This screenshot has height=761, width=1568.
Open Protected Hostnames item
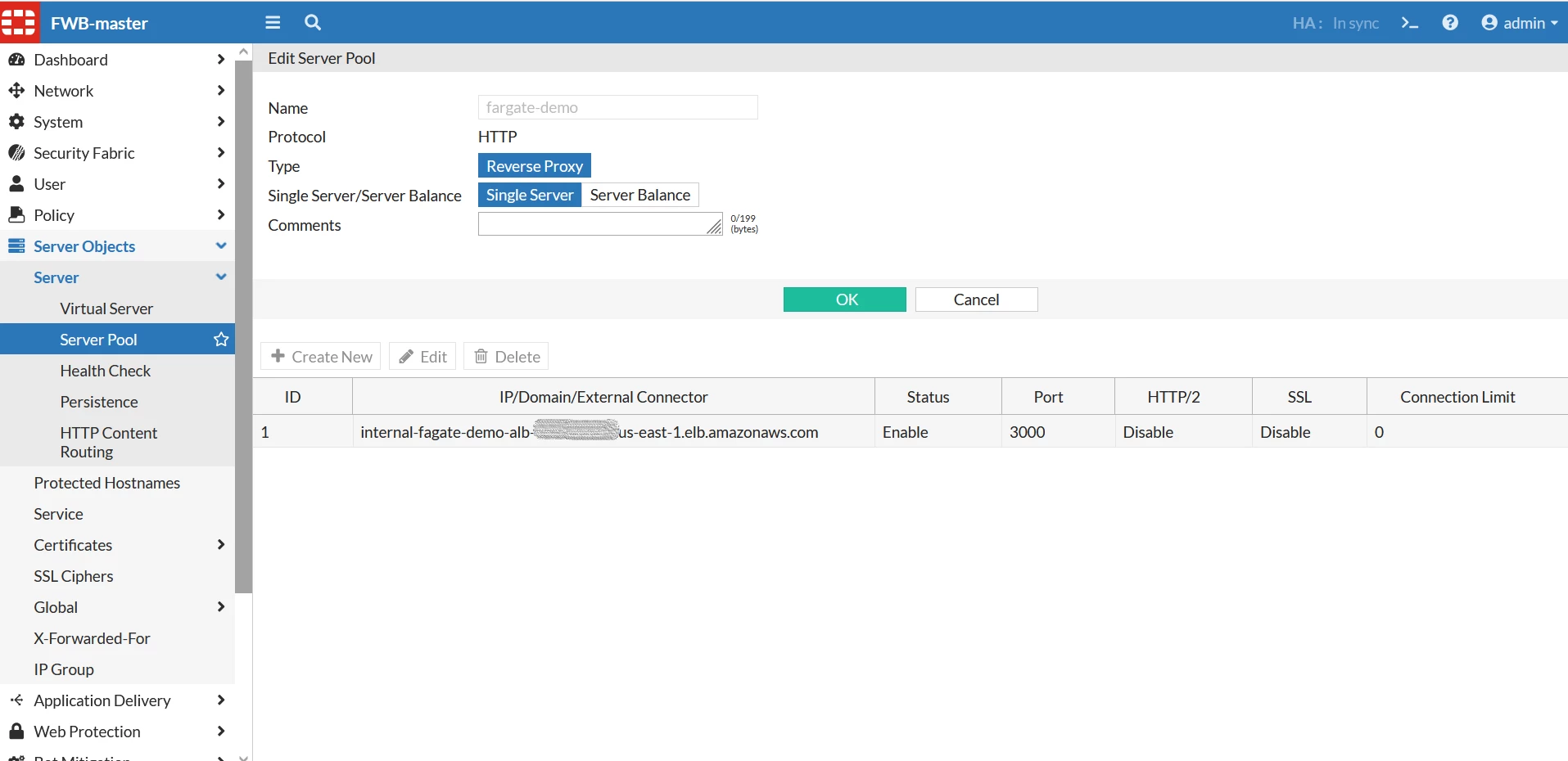pyautogui.click(x=107, y=483)
